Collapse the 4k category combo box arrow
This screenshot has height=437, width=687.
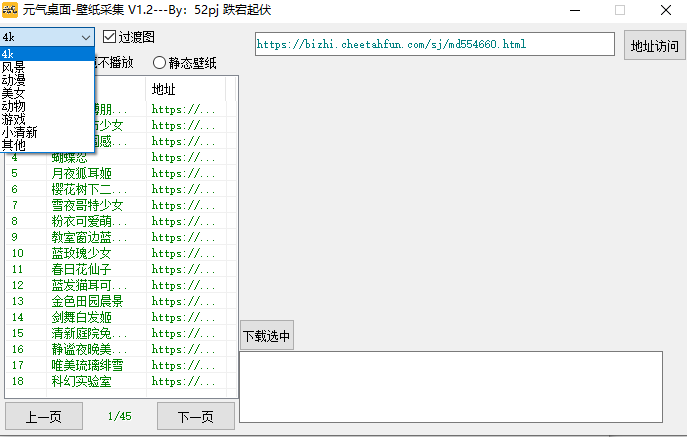click(86, 38)
